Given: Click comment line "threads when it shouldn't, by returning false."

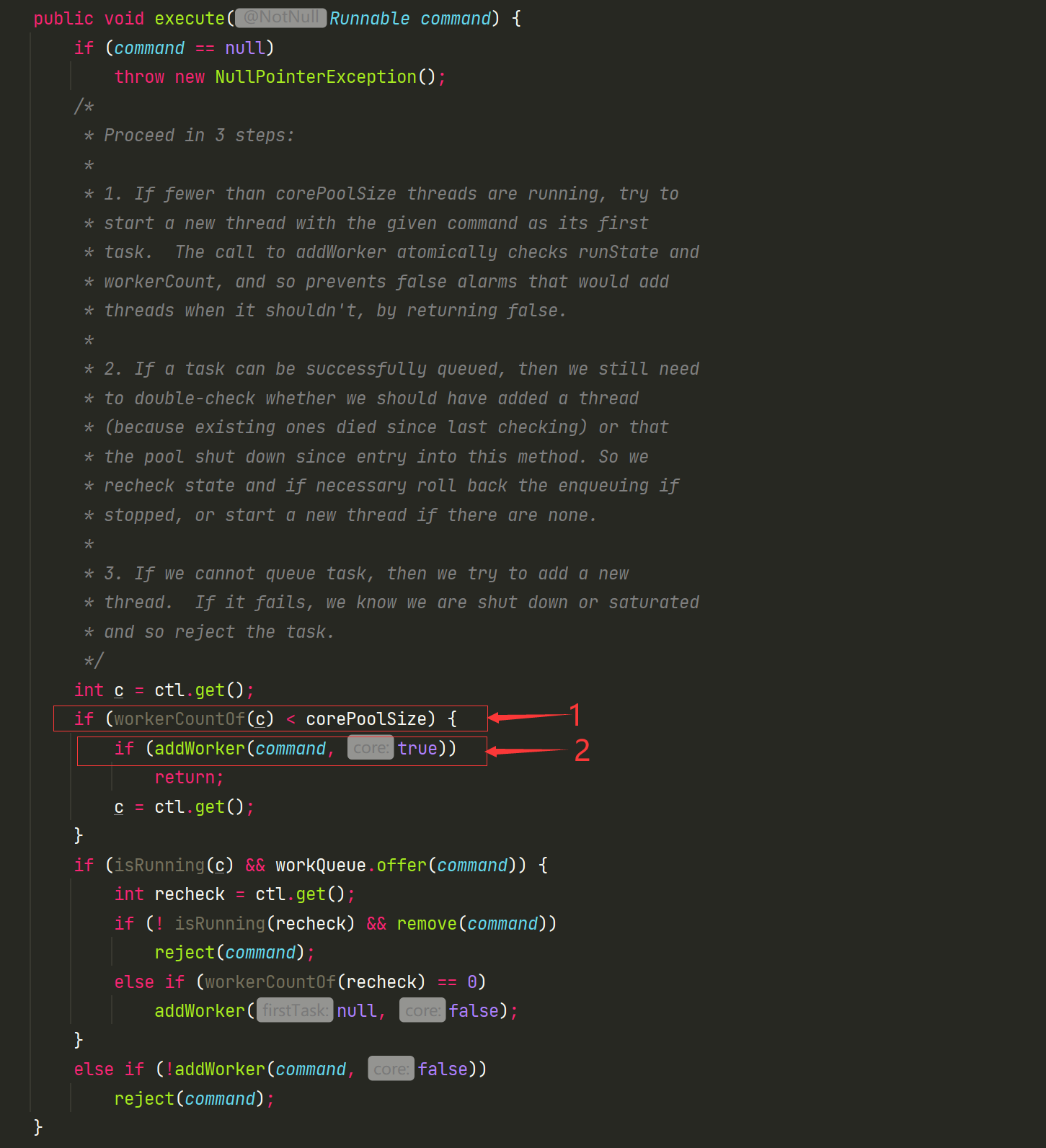Looking at the screenshot, I should tap(335, 311).
